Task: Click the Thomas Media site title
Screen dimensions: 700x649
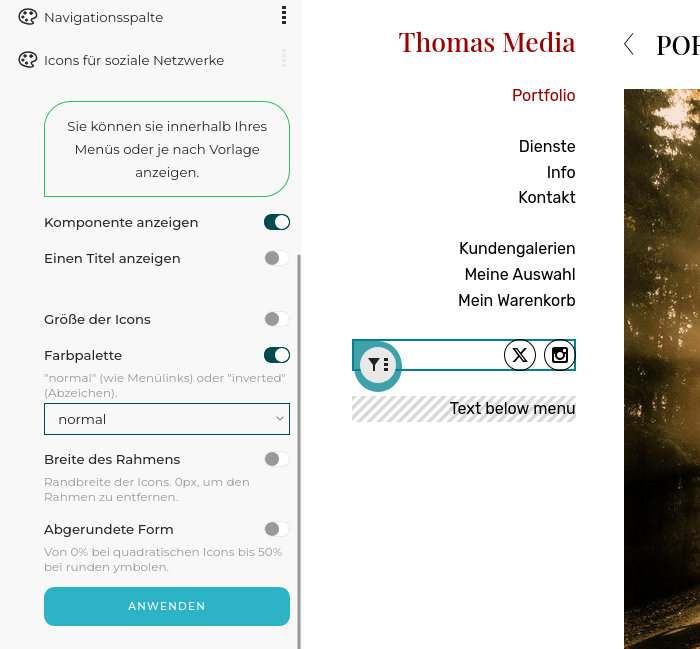Action: tap(487, 42)
